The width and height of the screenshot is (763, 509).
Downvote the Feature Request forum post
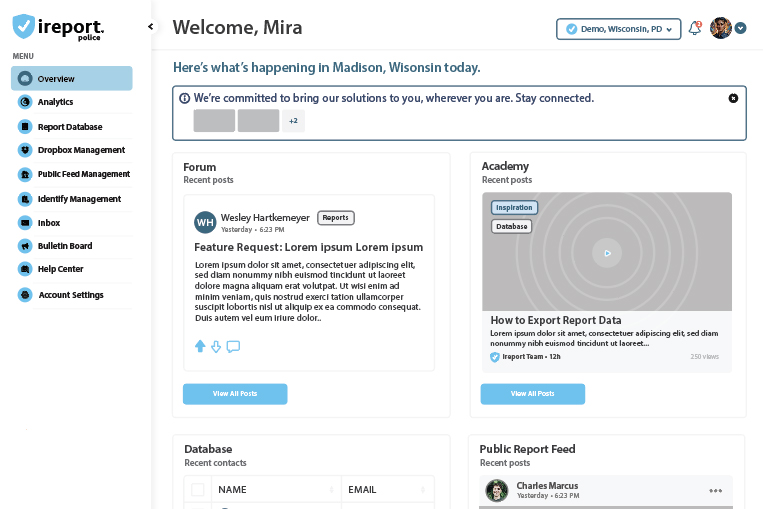point(216,347)
